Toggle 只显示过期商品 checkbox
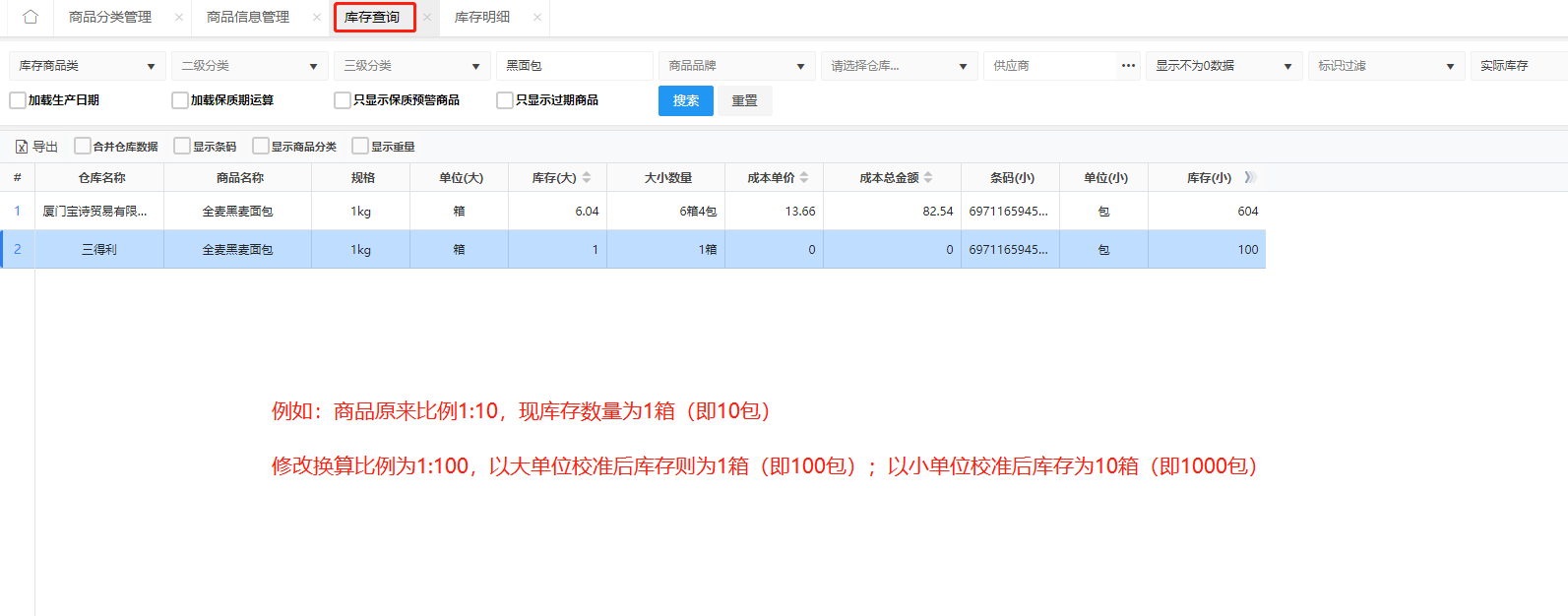The height and width of the screenshot is (616, 1568). 505,100
